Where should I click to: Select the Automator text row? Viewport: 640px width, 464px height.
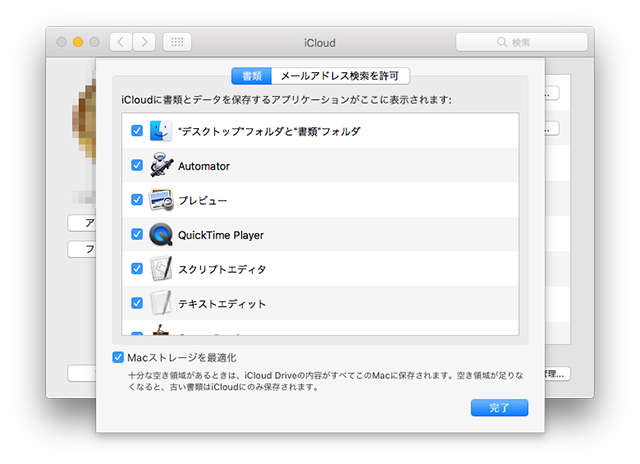(x=320, y=165)
